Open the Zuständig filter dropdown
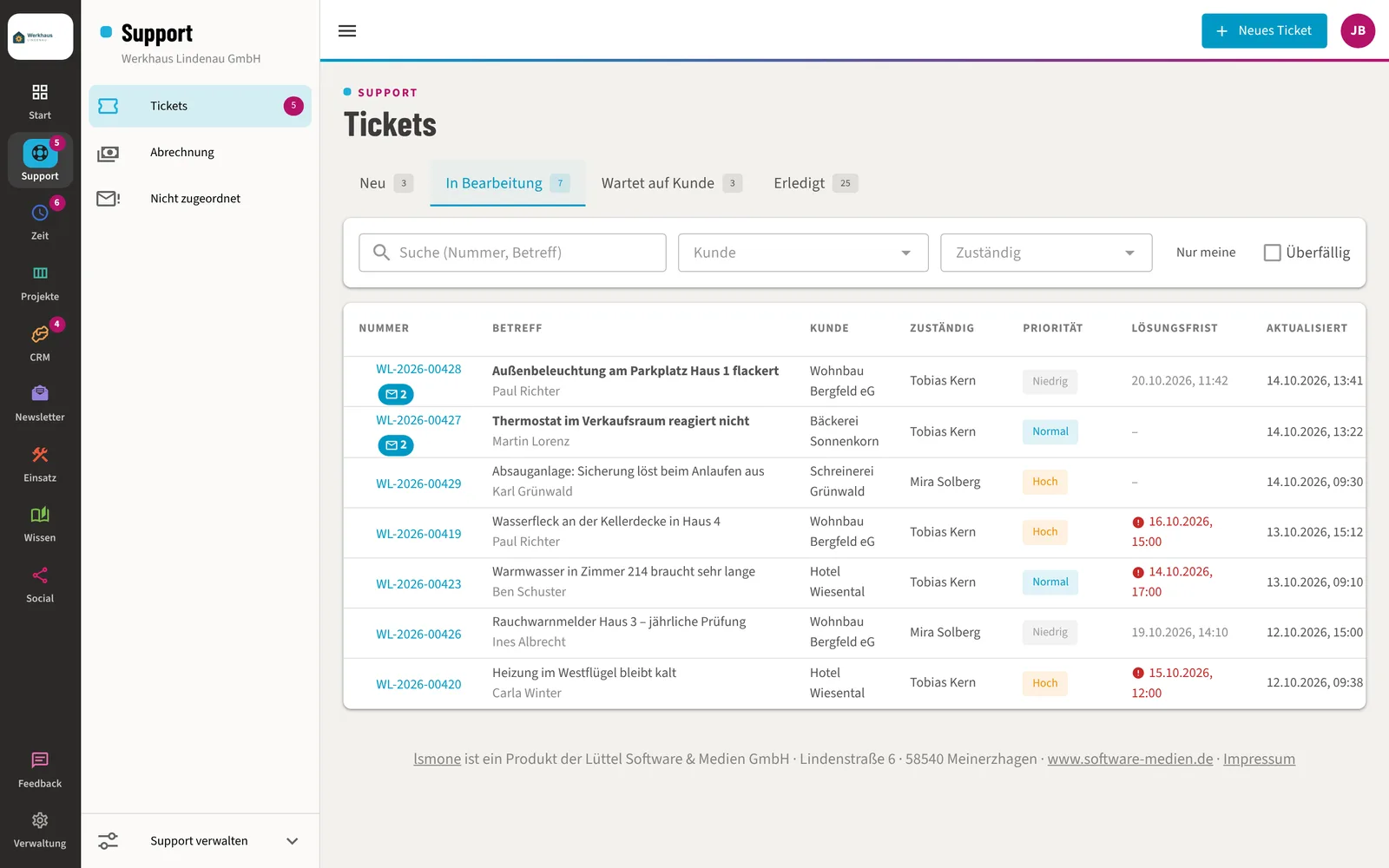The image size is (1389, 868). point(1046,253)
